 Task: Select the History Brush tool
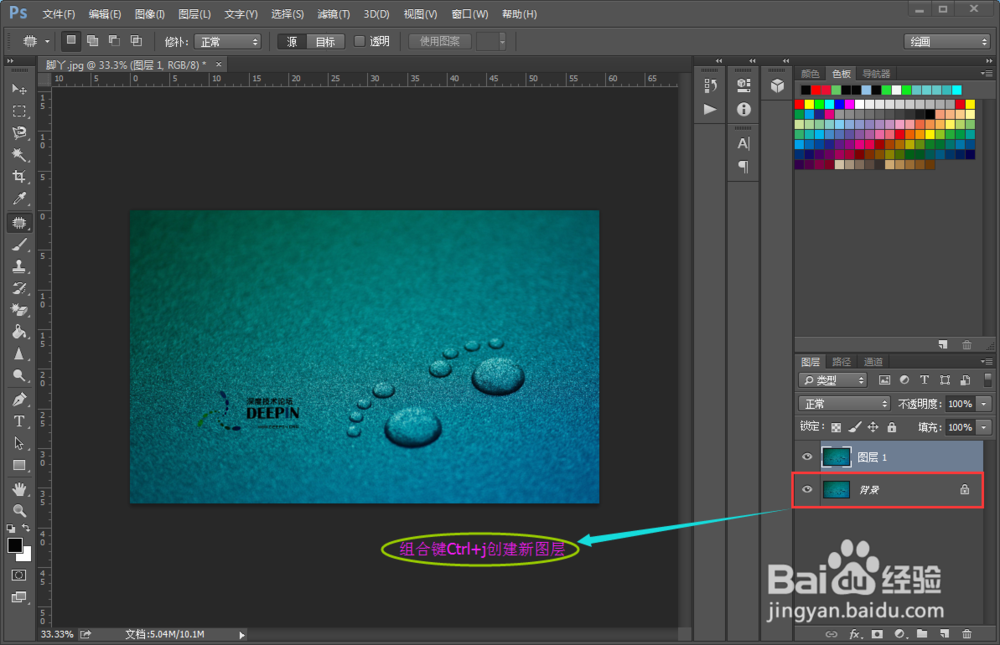click(x=19, y=288)
